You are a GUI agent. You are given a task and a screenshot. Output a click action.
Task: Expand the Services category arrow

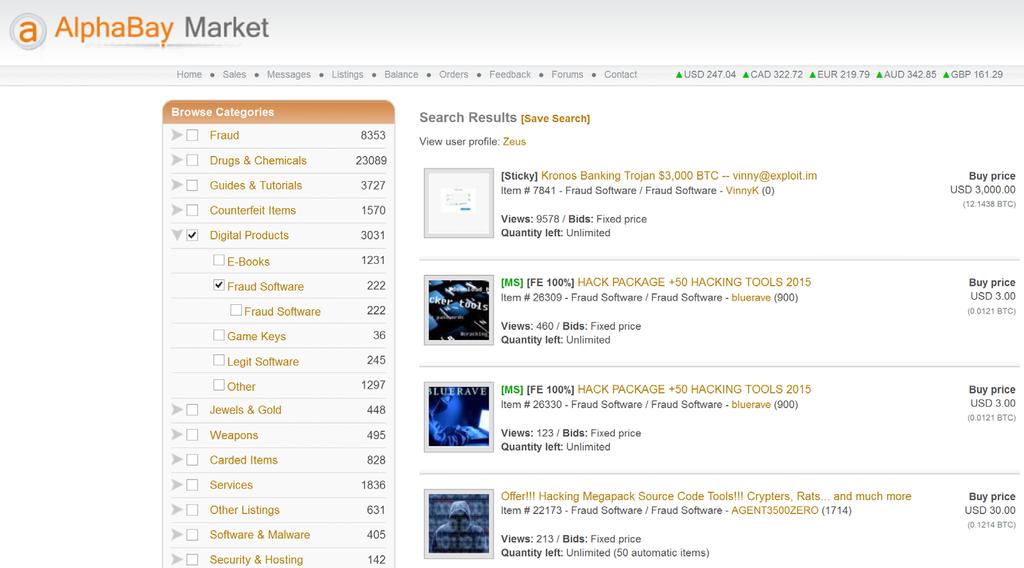coord(176,485)
